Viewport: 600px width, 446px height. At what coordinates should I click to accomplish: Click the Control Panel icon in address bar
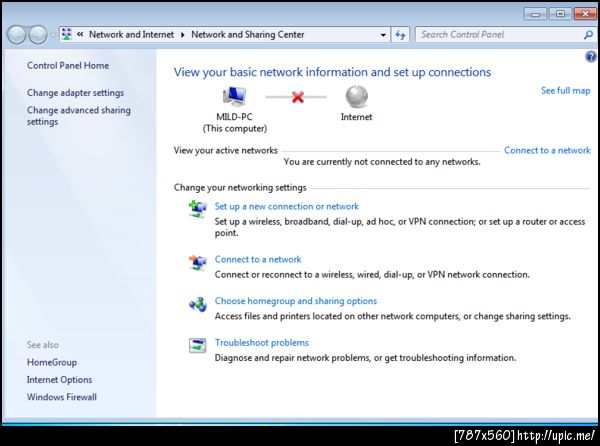(67, 34)
